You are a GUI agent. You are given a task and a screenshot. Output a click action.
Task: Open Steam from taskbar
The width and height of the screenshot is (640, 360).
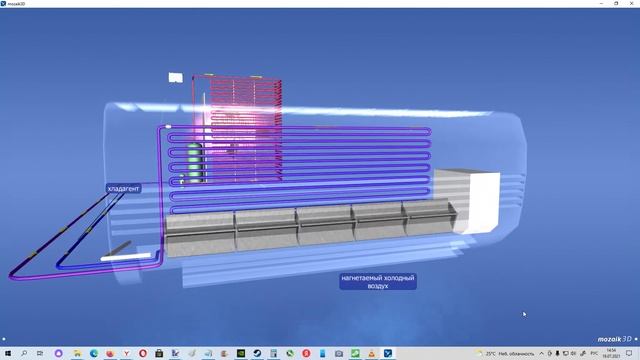(257, 353)
